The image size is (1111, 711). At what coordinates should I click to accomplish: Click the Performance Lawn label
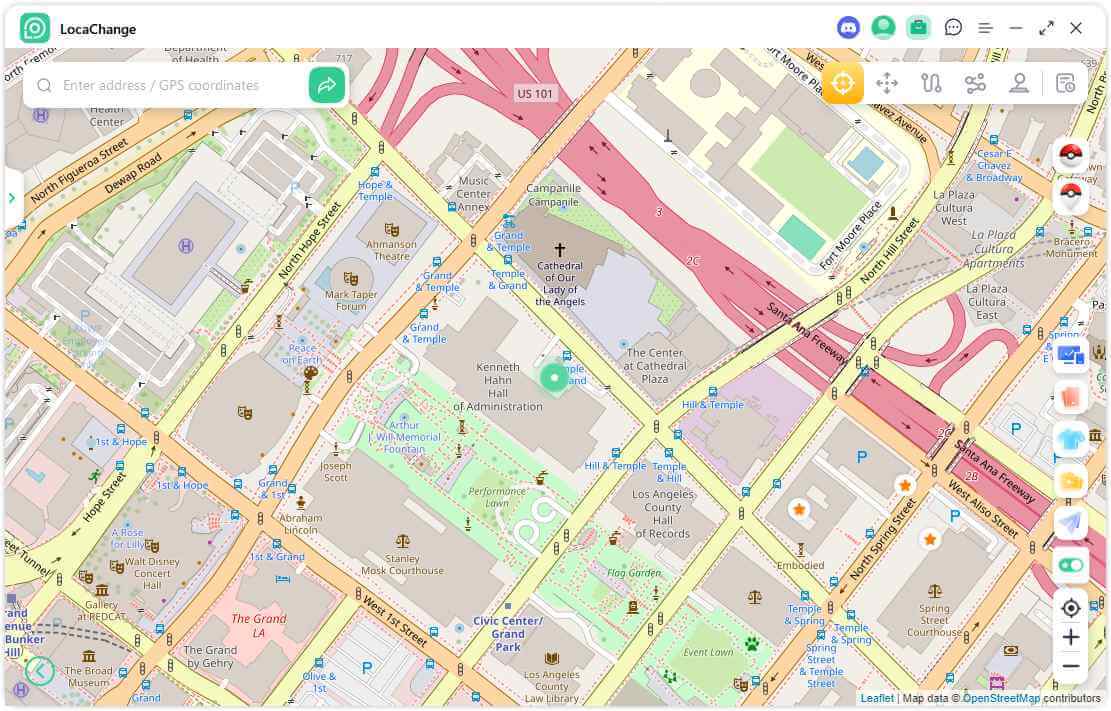(497, 497)
